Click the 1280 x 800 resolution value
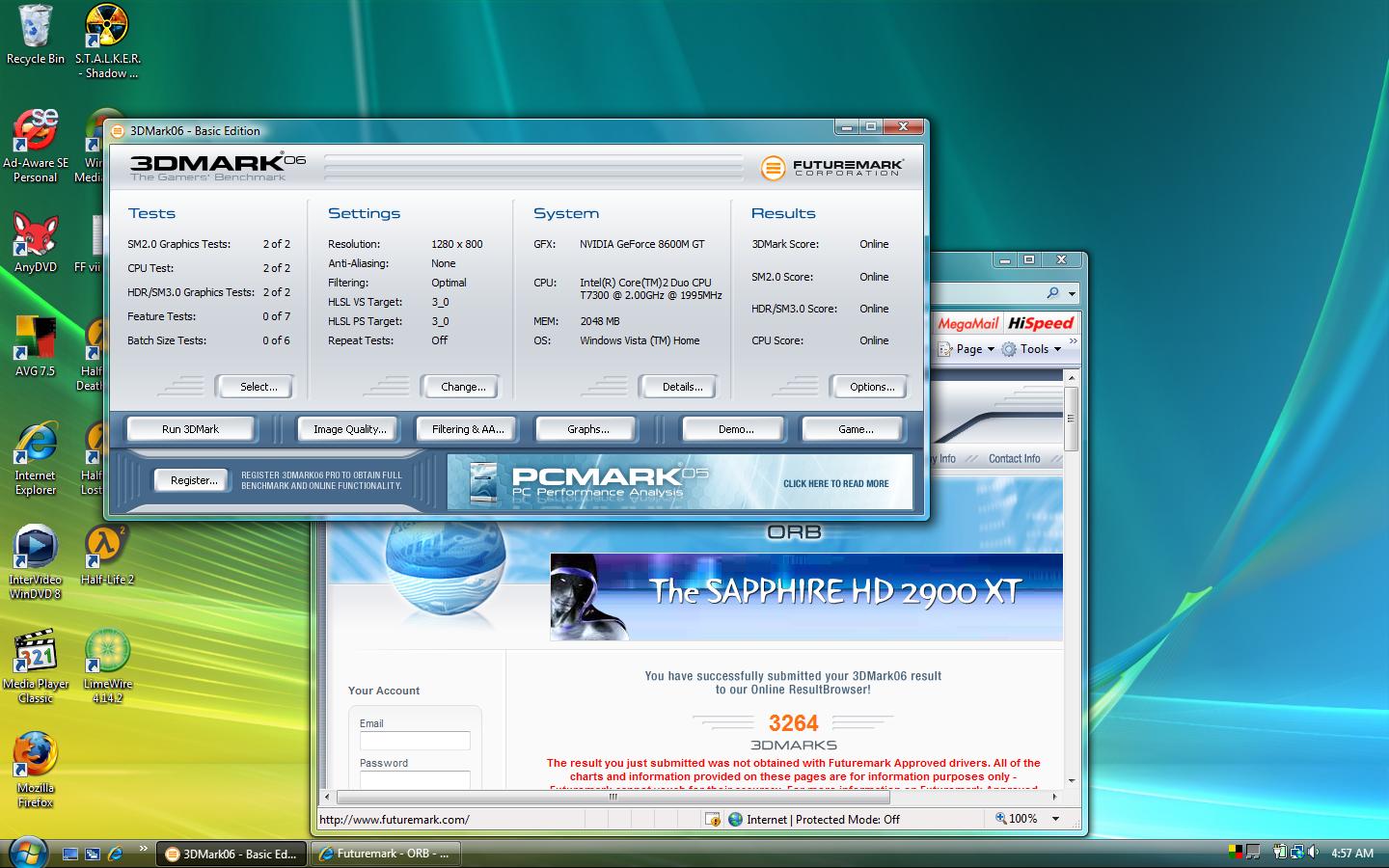 point(457,244)
